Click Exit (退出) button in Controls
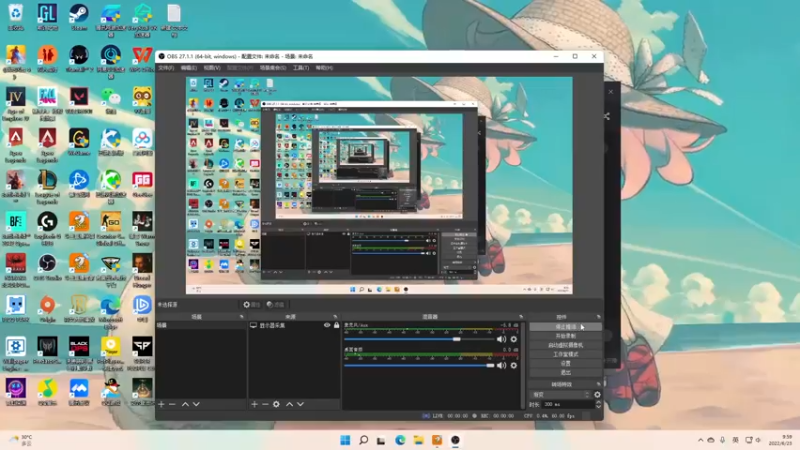 pyautogui.click(x=565, y=372)
